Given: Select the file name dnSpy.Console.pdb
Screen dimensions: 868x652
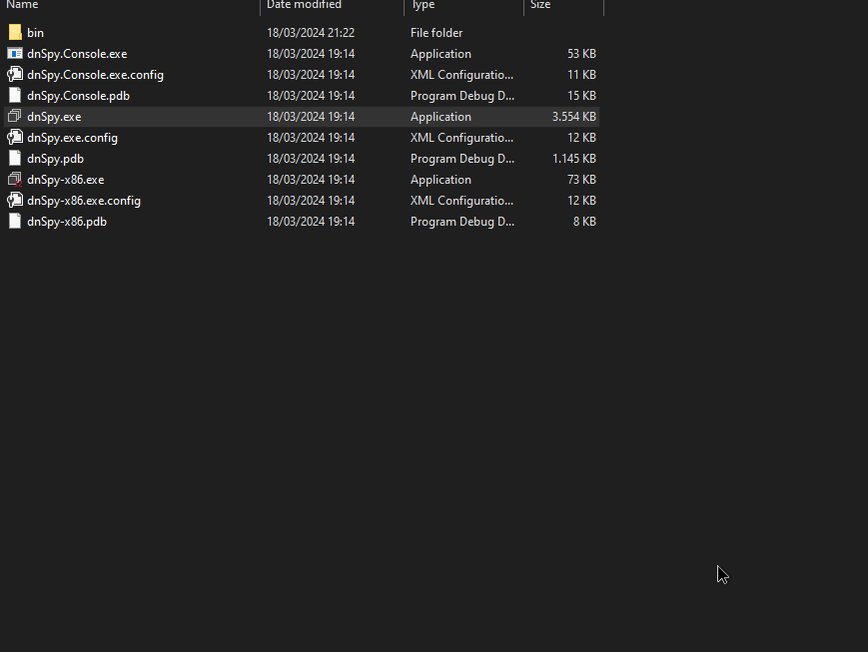Looking at the screenshot, I should (78, 96).
